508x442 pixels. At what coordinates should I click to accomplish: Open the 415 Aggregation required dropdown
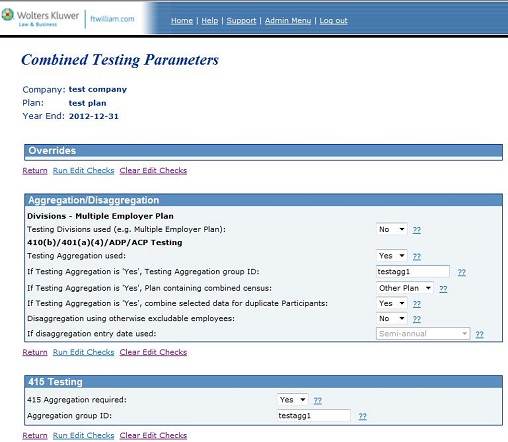292,400
